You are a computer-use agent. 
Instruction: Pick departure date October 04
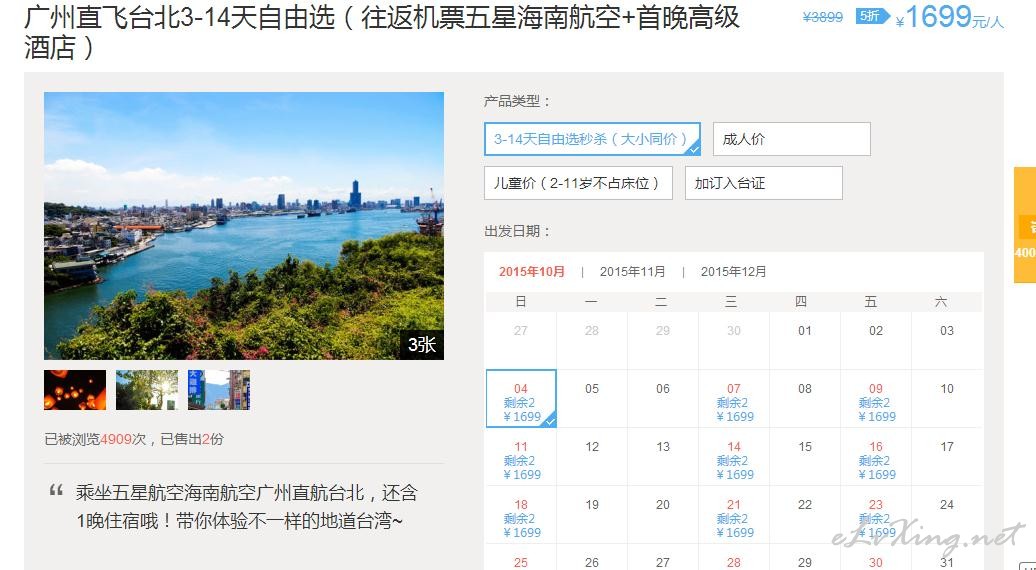[521, 398]
